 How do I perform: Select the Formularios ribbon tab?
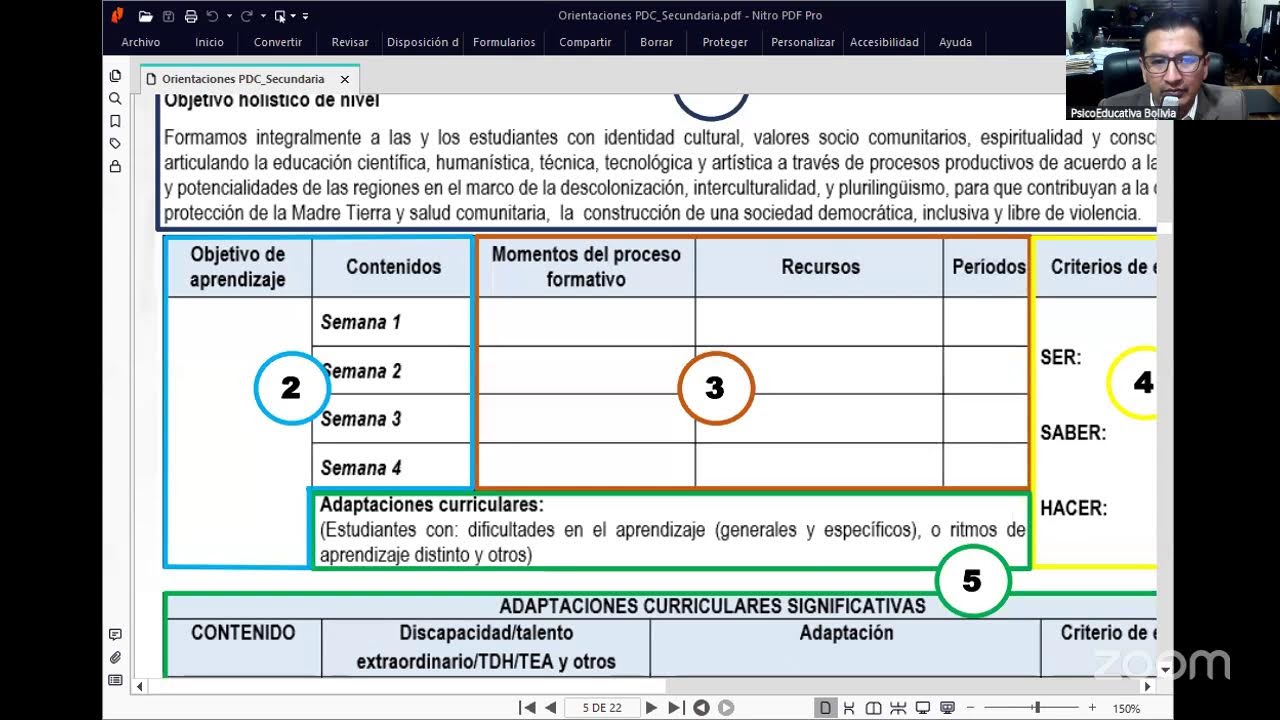click(x=504, y=42)
